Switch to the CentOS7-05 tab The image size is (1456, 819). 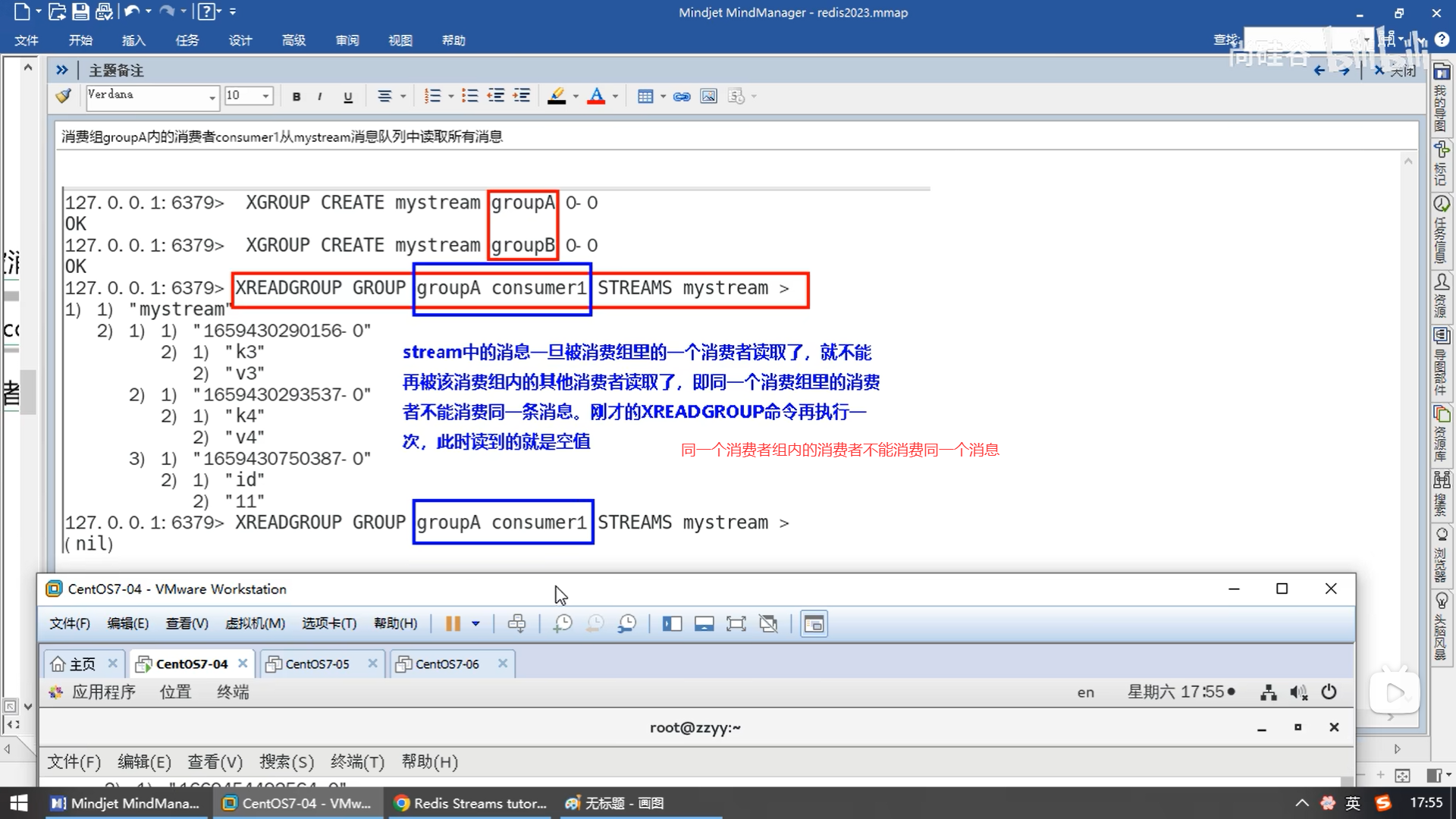(317, 664)
